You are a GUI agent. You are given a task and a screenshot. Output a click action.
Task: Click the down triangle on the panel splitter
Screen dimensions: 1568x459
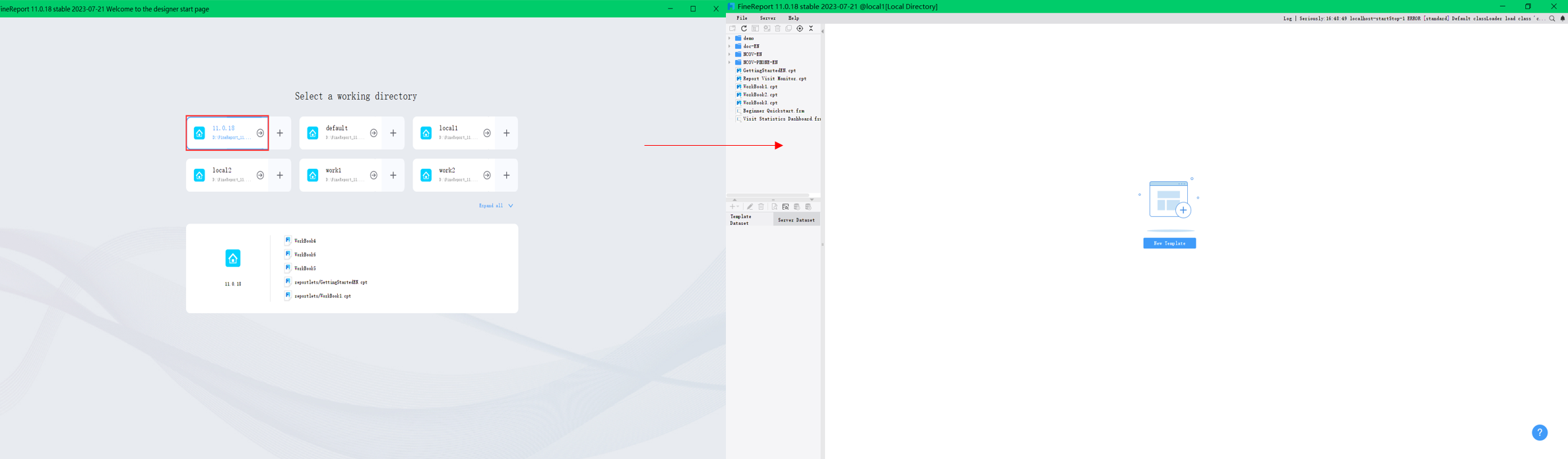tap(812, 199)
